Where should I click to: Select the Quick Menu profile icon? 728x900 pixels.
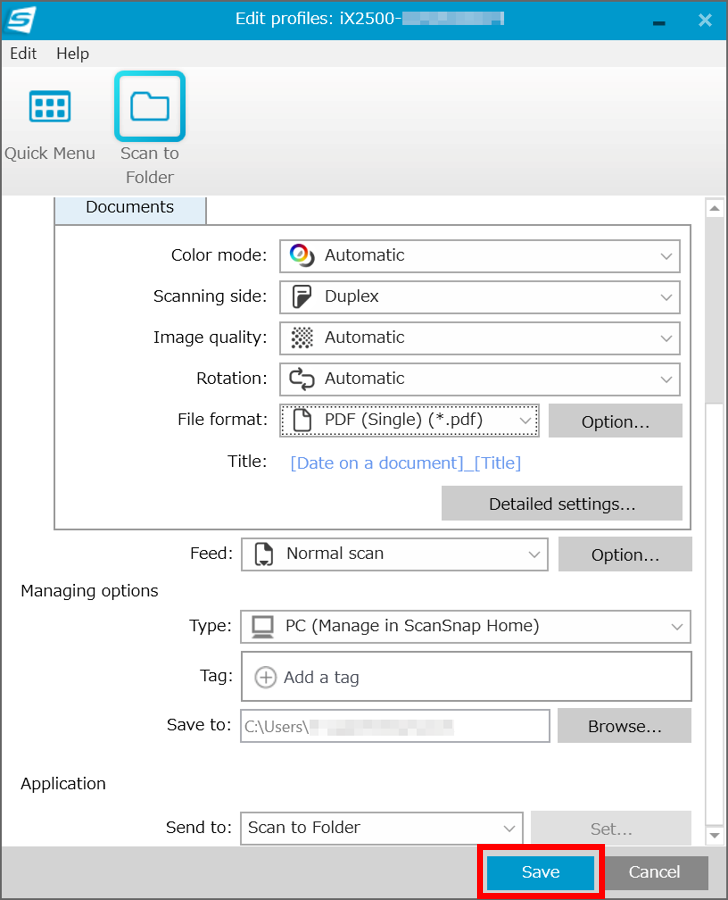click(x=50, y=107)
